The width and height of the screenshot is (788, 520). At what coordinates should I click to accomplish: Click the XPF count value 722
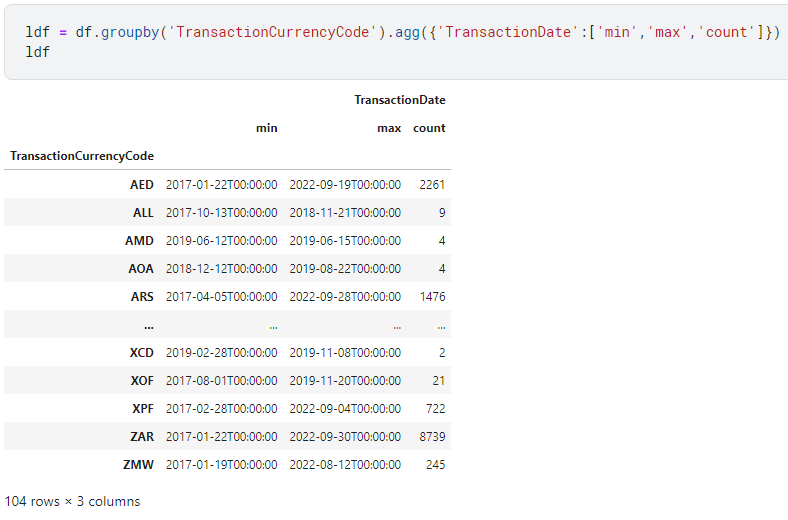coord(436,409)
